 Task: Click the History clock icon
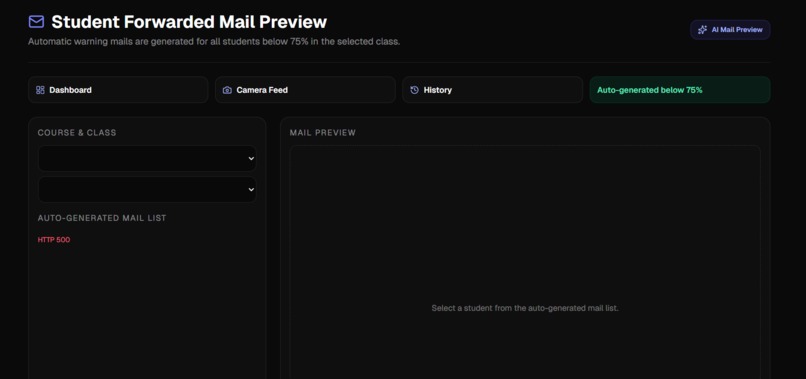coord(414,90)
